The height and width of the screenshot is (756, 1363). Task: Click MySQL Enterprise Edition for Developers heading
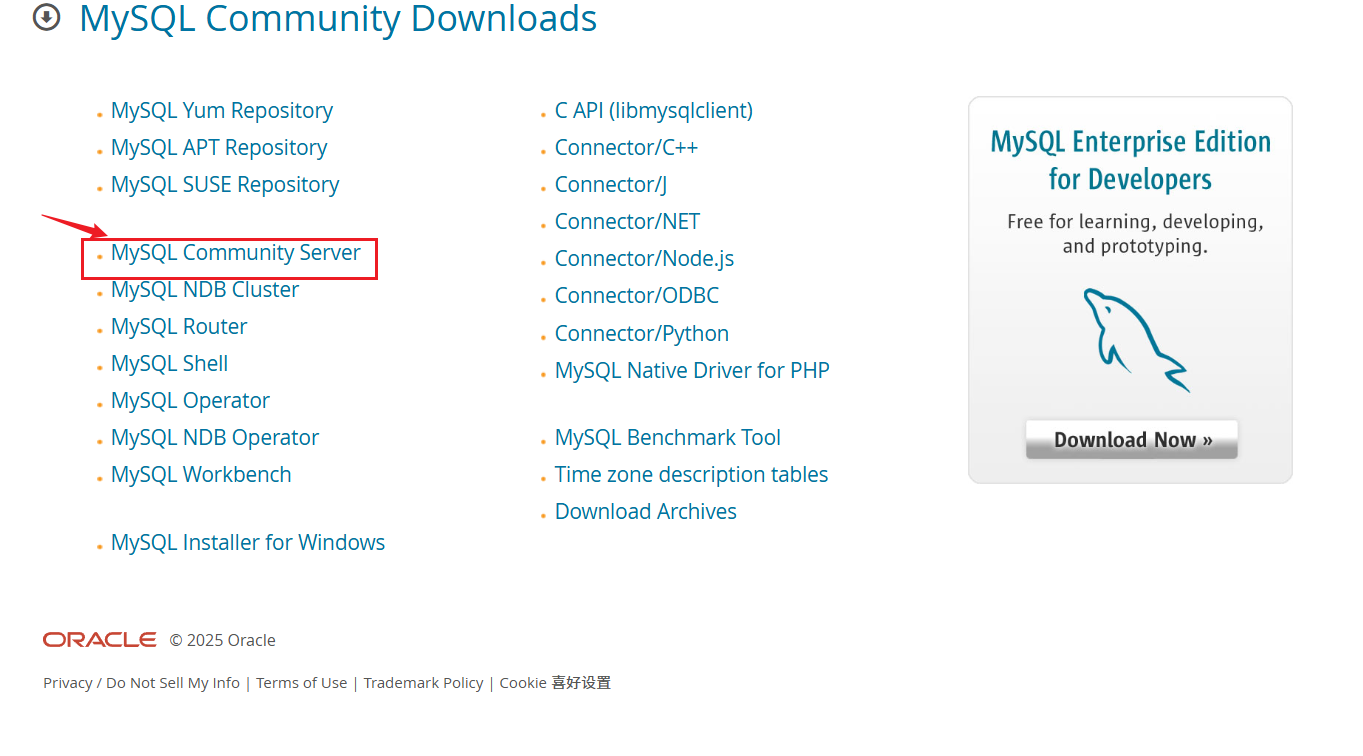pyautogui.click(x=1130, y=160)
